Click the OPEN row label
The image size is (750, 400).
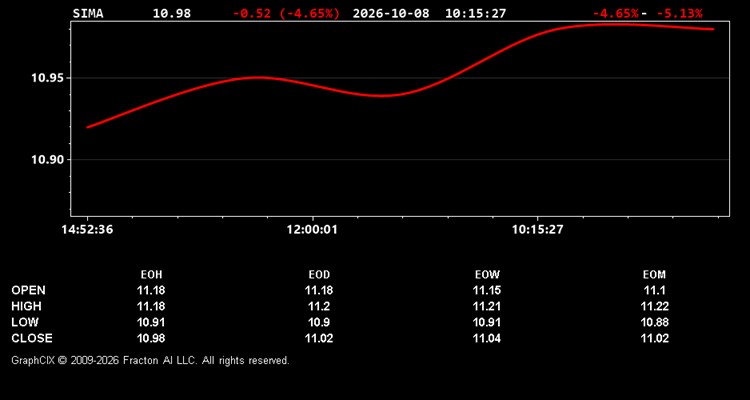coord(29,290)
